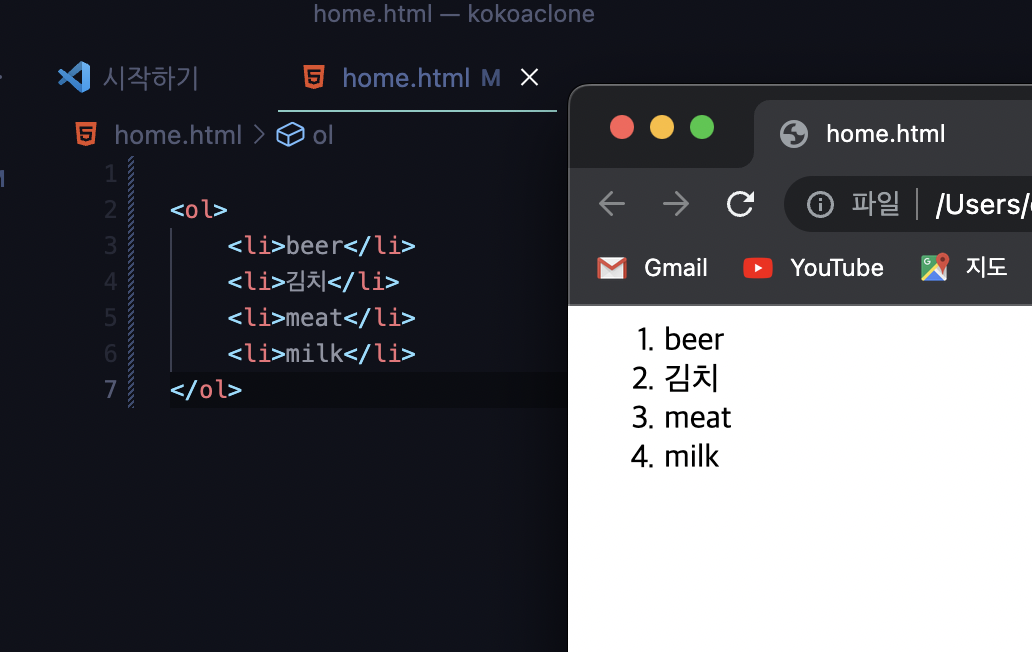Click the cube symbol icon in breadcrumb
This screenshot has height=652, width=1032.
coord(290,135)
